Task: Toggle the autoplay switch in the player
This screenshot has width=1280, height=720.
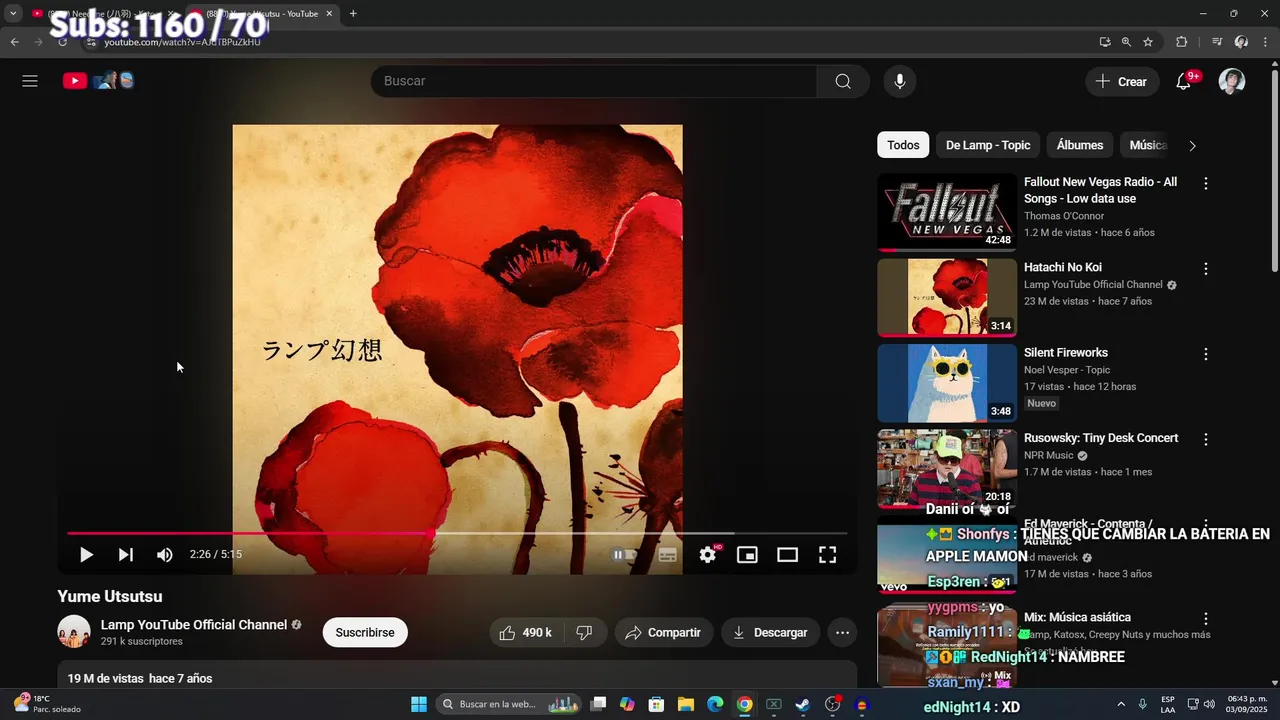Action: 625,554
